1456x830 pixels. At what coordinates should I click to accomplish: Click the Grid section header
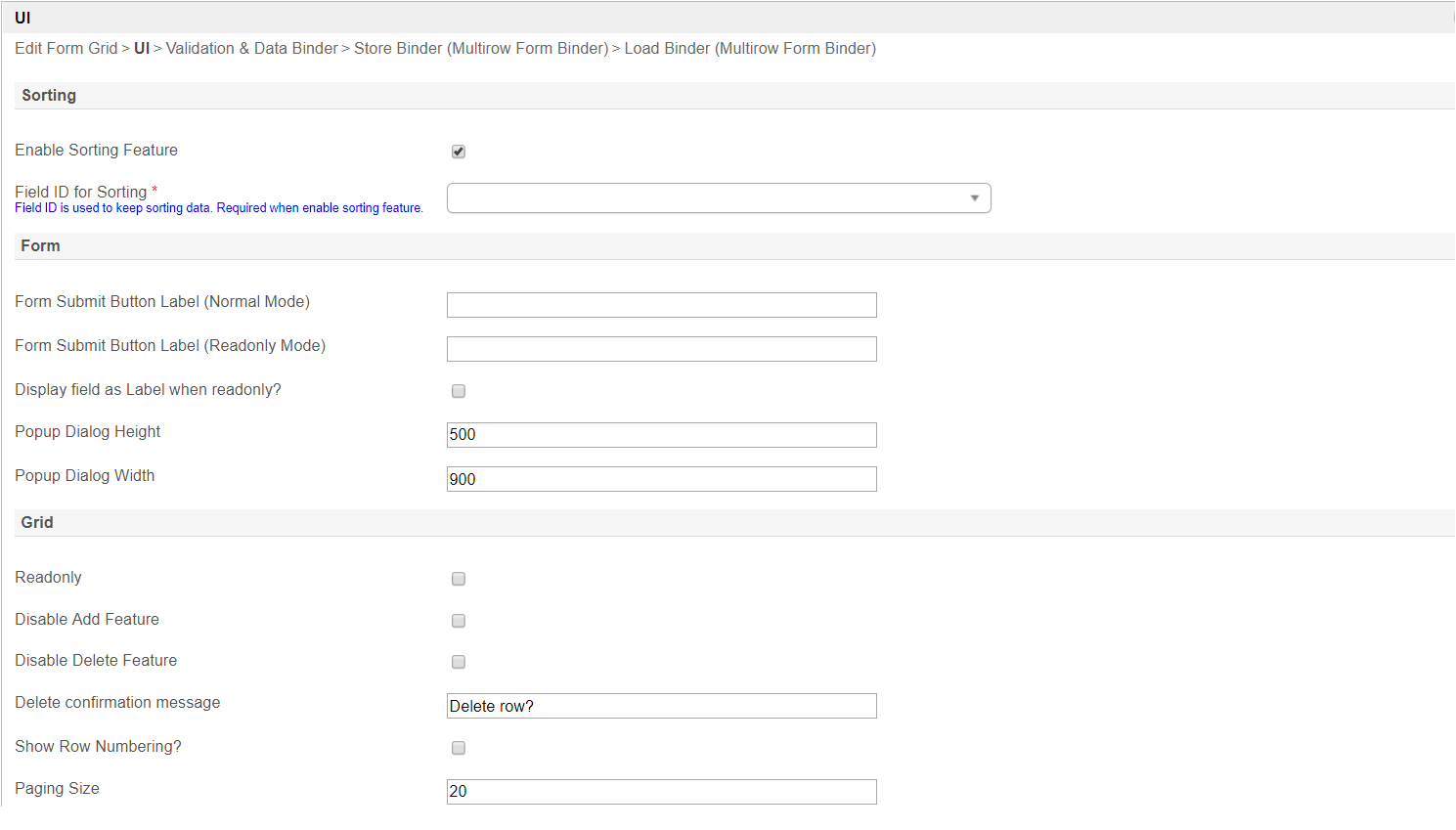37,523
